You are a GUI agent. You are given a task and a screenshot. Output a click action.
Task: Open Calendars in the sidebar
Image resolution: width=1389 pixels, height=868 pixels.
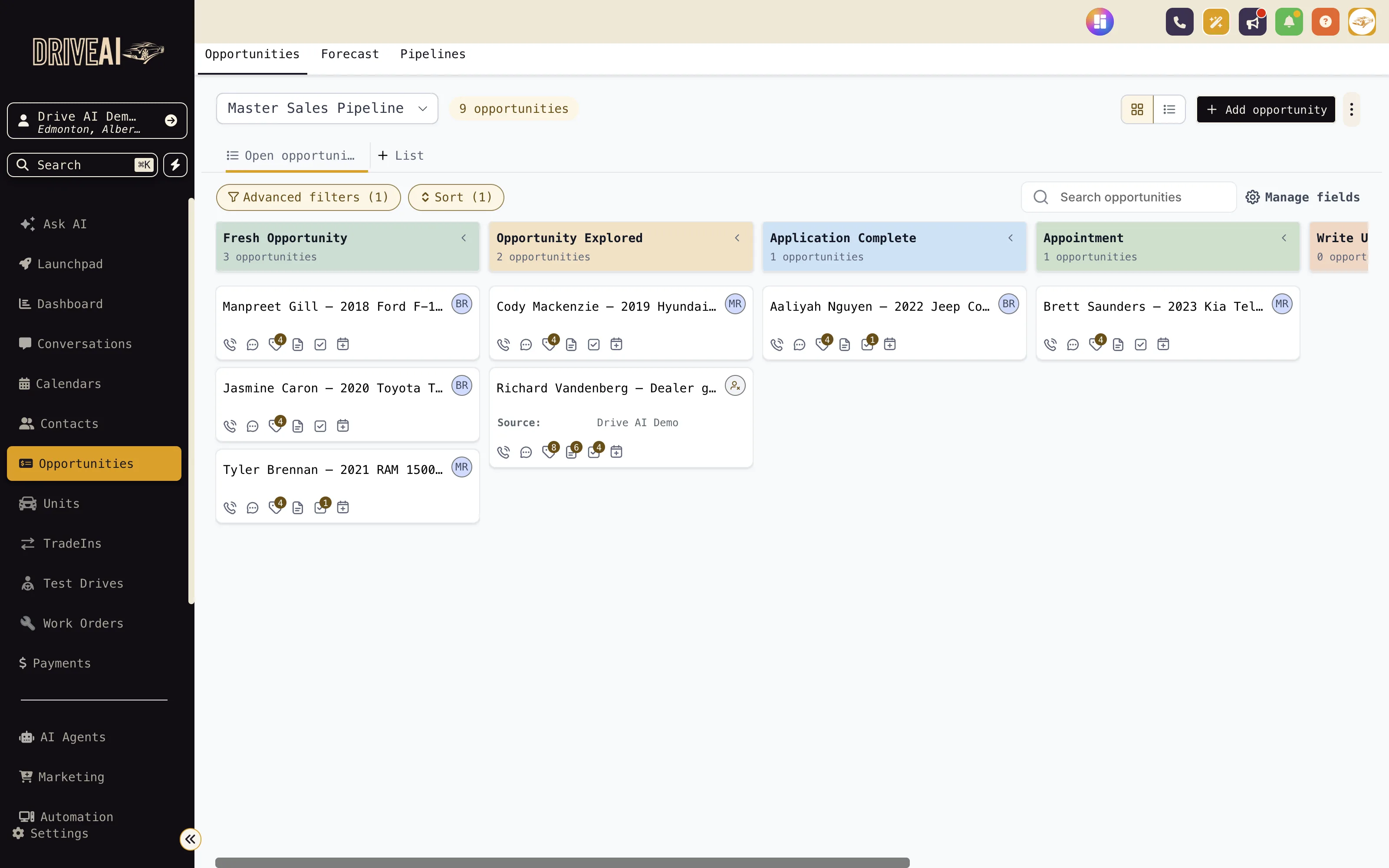94,384
